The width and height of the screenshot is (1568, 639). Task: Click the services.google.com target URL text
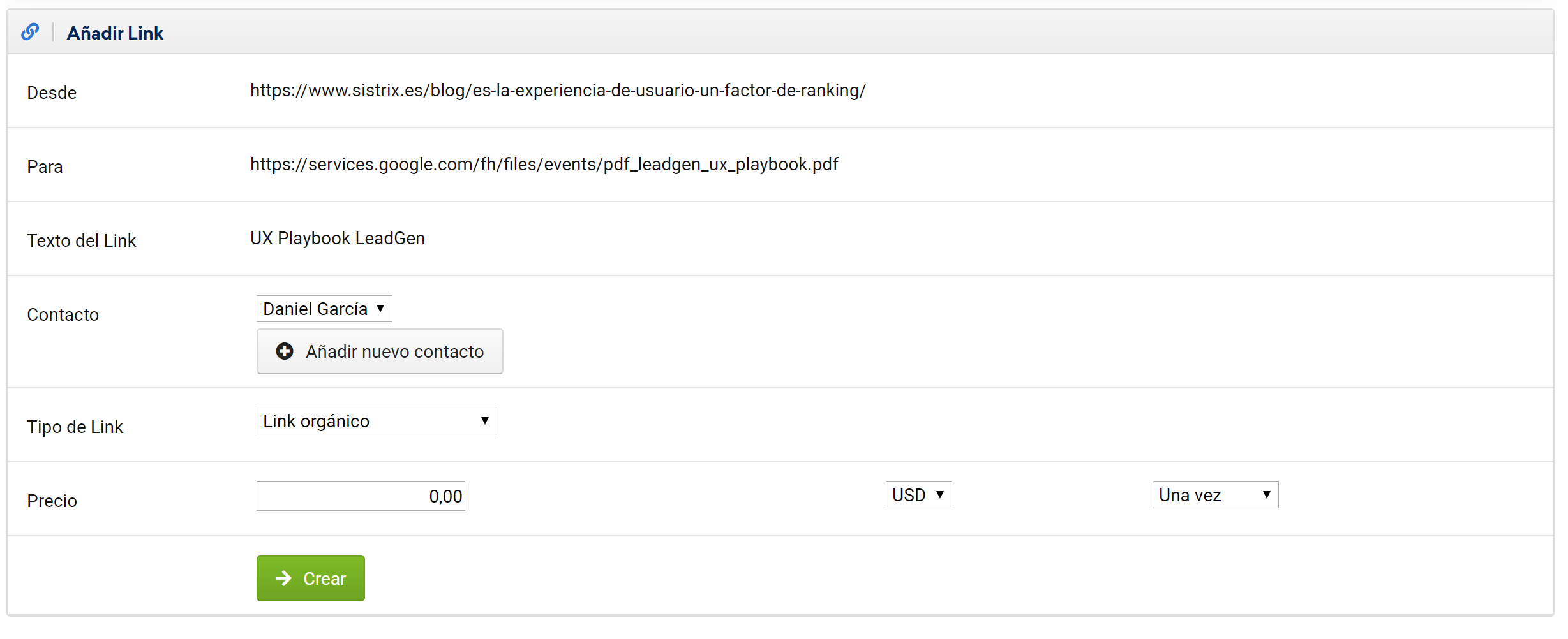[x=544, y=165]
